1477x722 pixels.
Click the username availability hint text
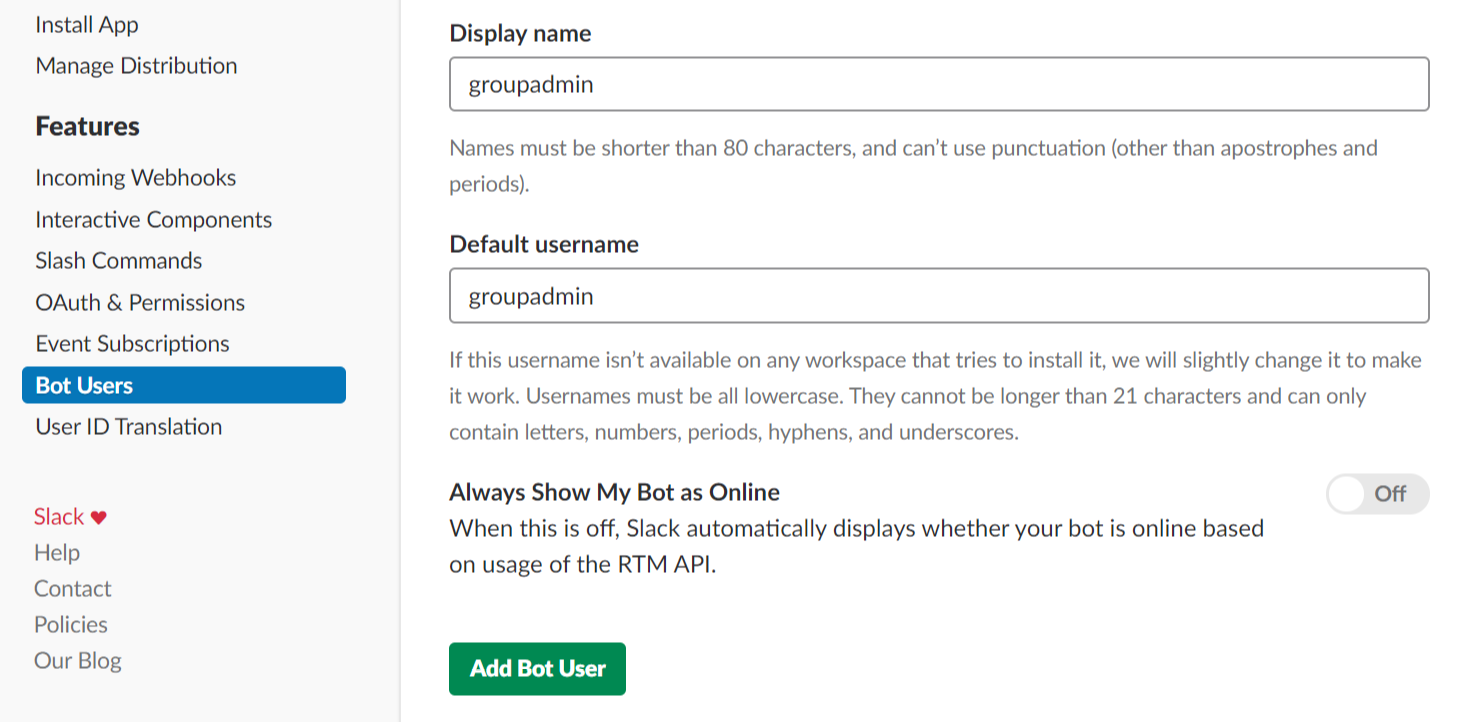pos(935,397)
